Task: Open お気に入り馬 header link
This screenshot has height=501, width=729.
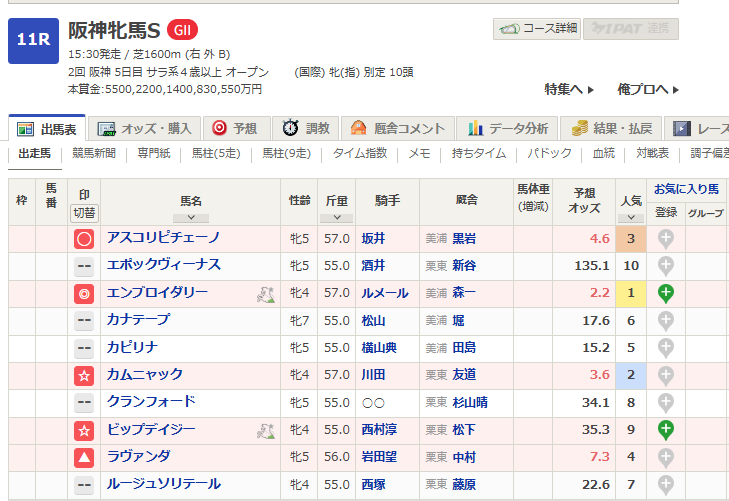Action: tap(686, 189)
